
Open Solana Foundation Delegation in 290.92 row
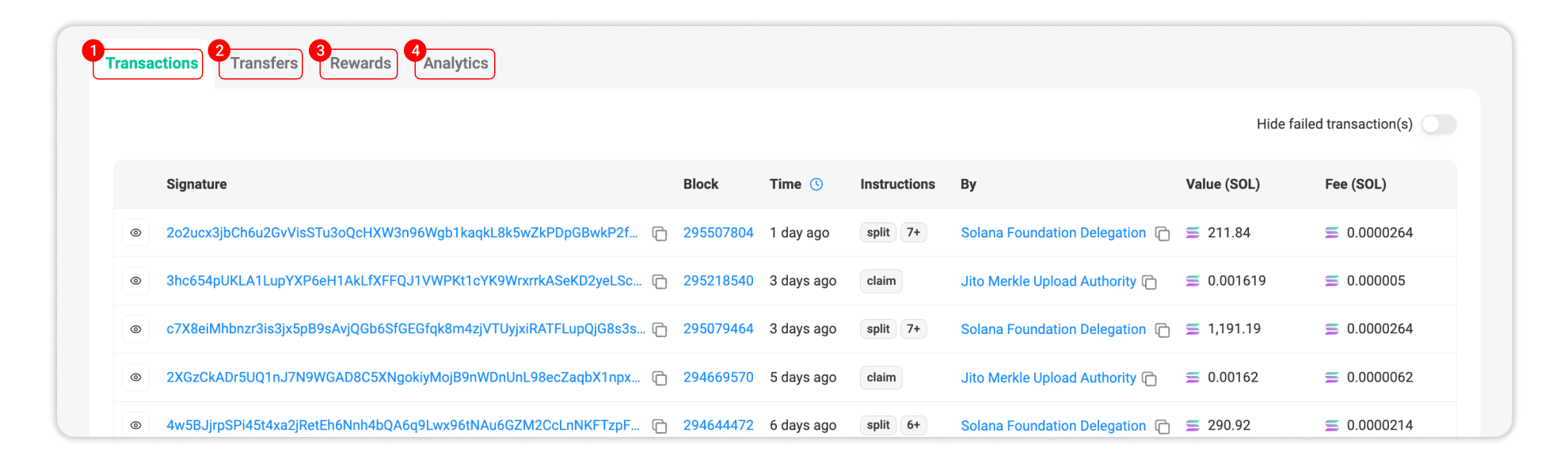tap(1053, 425)
